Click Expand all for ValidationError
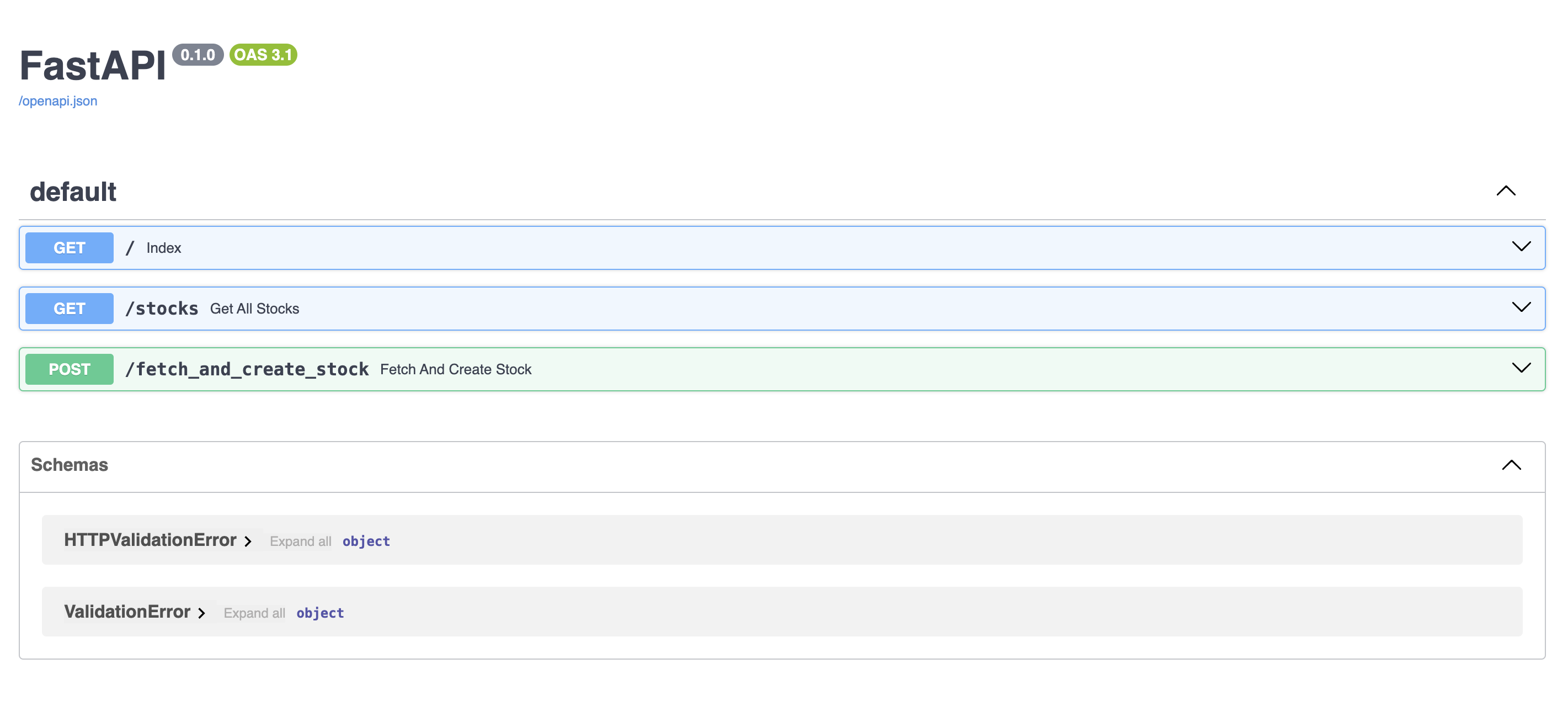Screen dimensions: 1568x722 click(254, 613)
